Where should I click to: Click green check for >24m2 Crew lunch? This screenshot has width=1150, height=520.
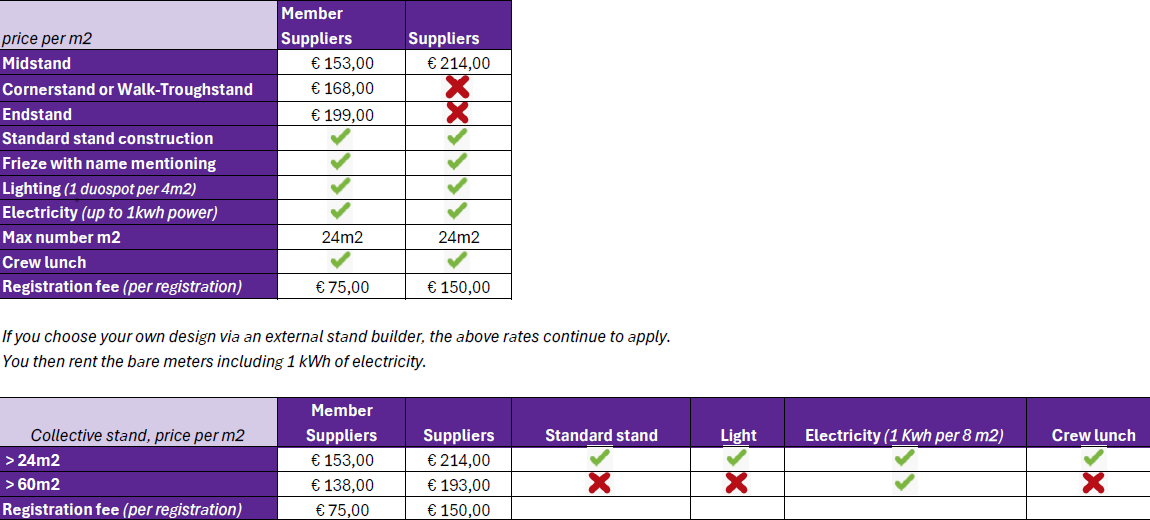click(x=1094, y=458)
